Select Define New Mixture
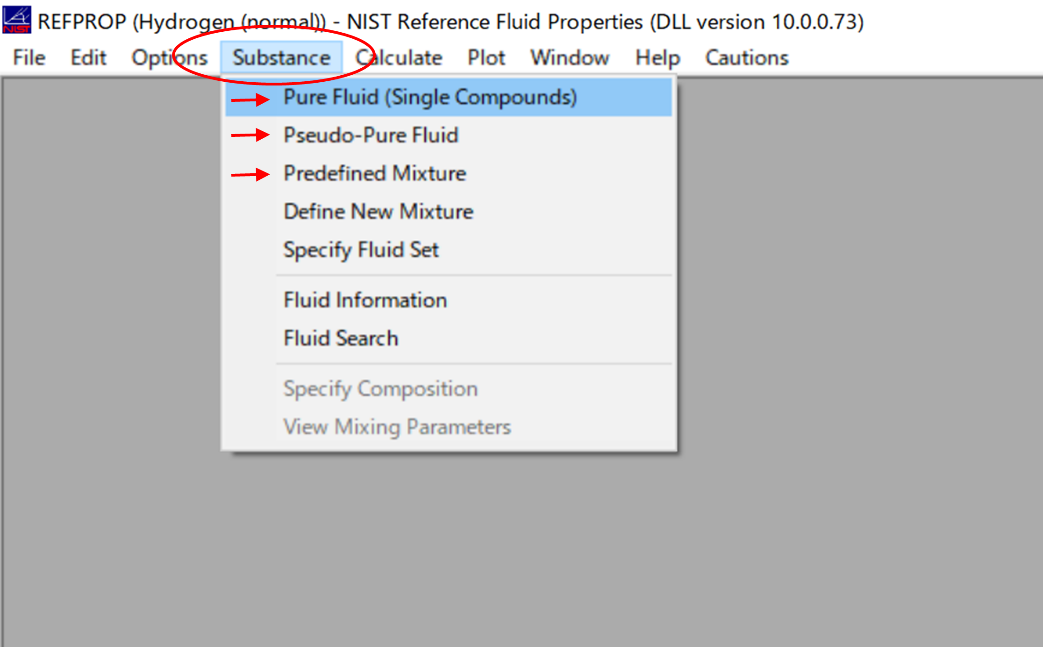The image size is (1043, 647). click(378, 212)
